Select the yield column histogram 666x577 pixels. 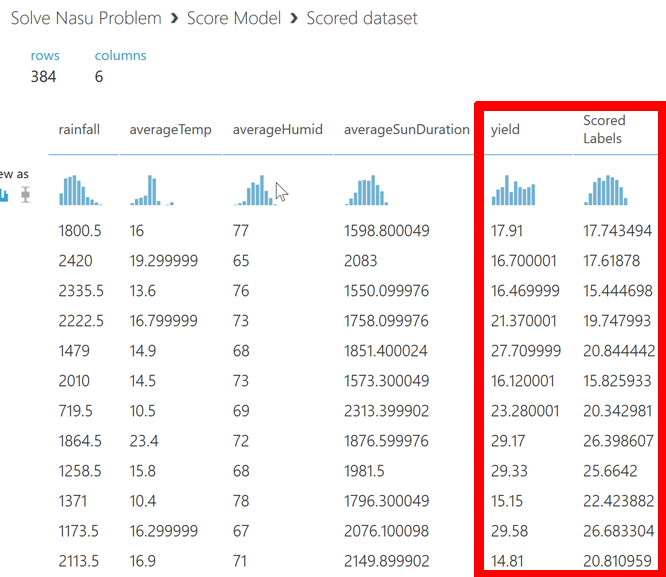(513, 190)
